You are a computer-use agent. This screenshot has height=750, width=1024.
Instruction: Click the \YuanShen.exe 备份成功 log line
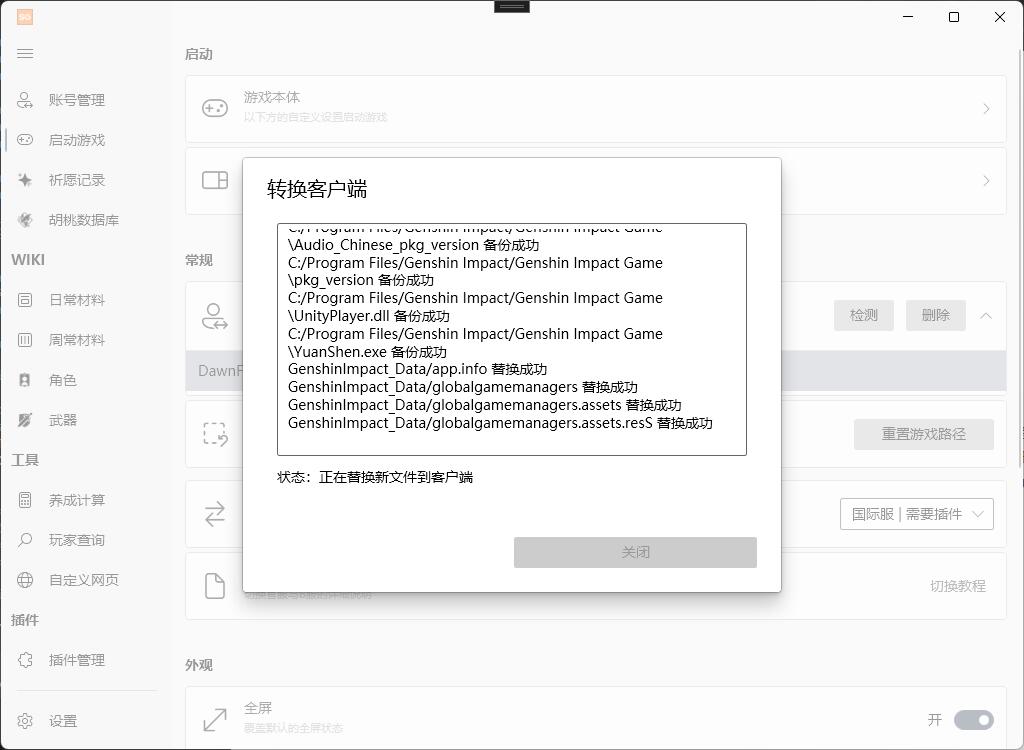click(x=368, y=352)
